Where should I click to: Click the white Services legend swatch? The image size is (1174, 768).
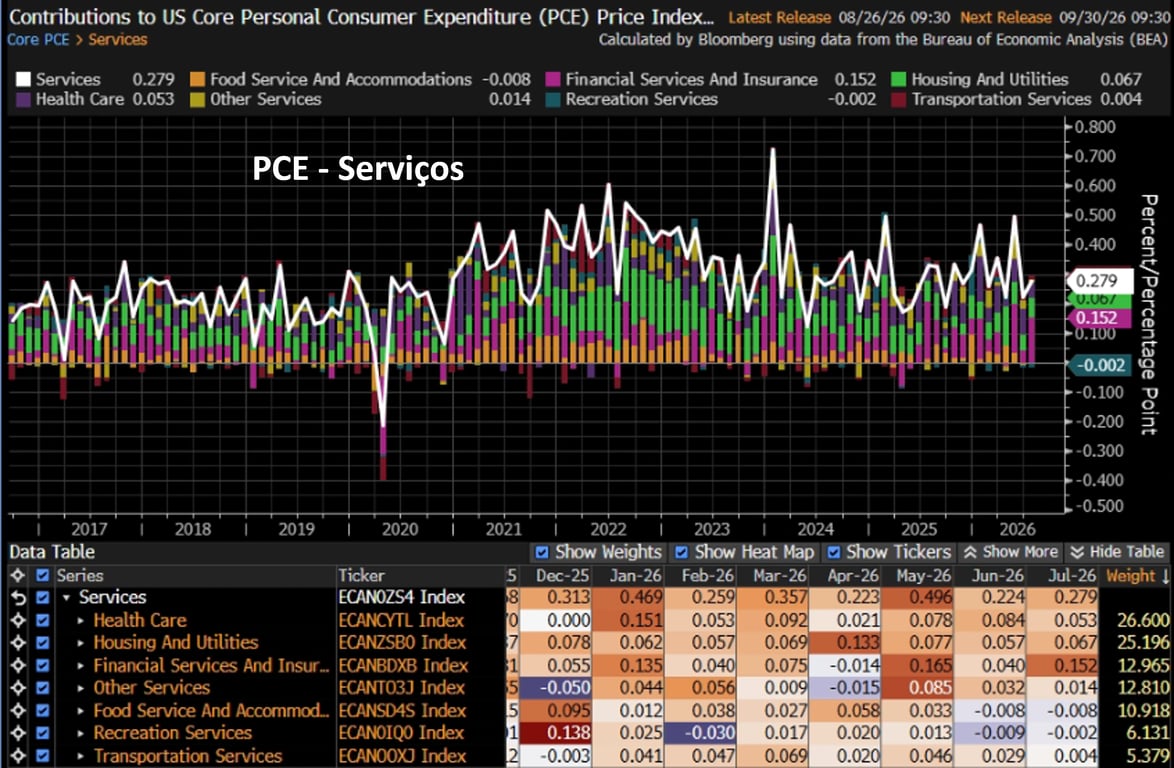click(23, 79)
